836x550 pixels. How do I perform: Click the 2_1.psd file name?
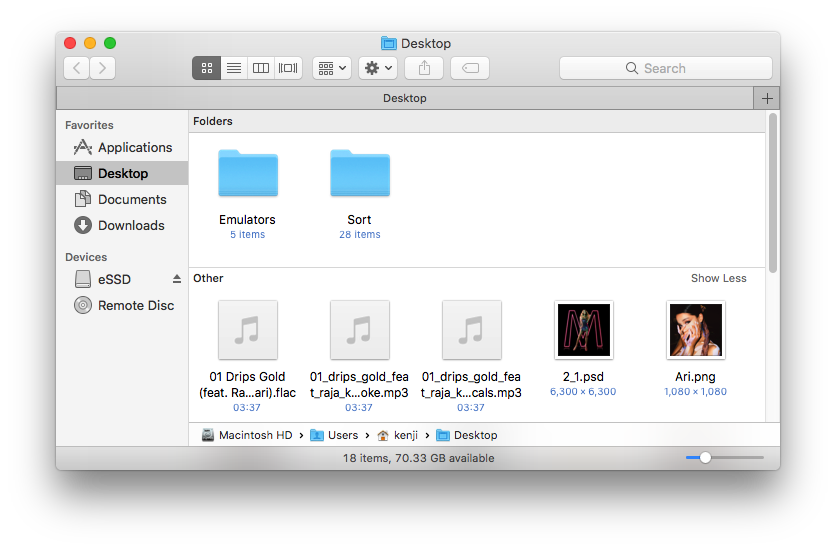(583, 377)
